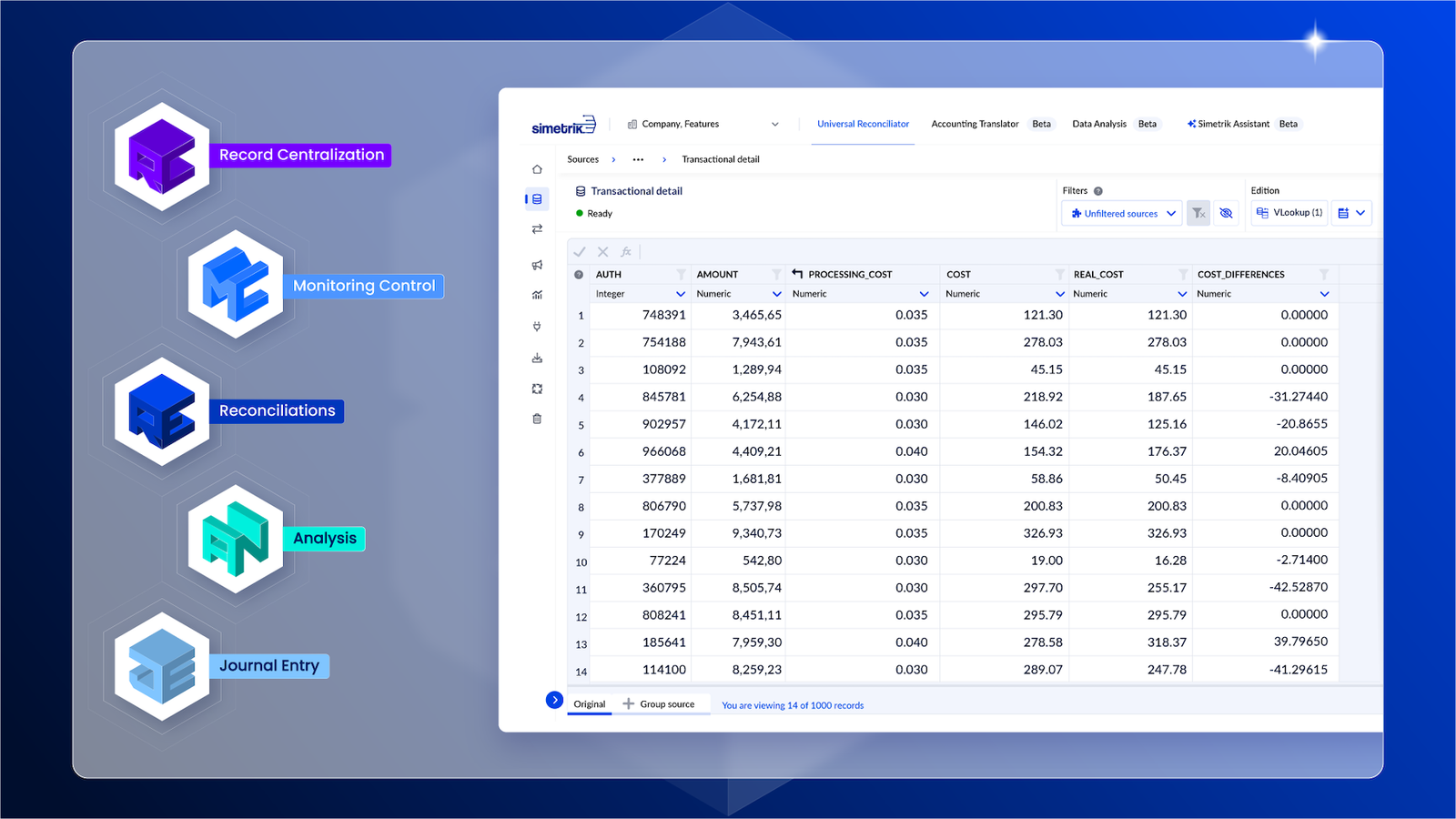Open the reconciliation arrows sidebar icon

pos(537,229)
